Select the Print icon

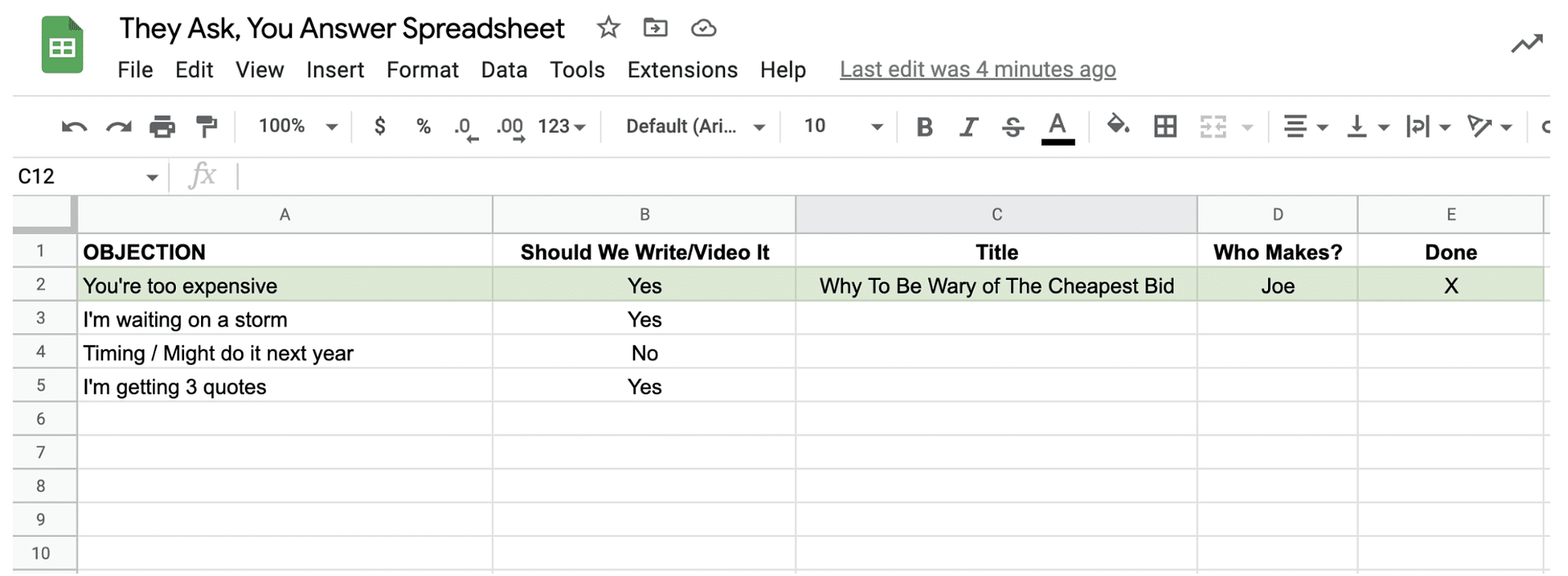click(162, 126)
